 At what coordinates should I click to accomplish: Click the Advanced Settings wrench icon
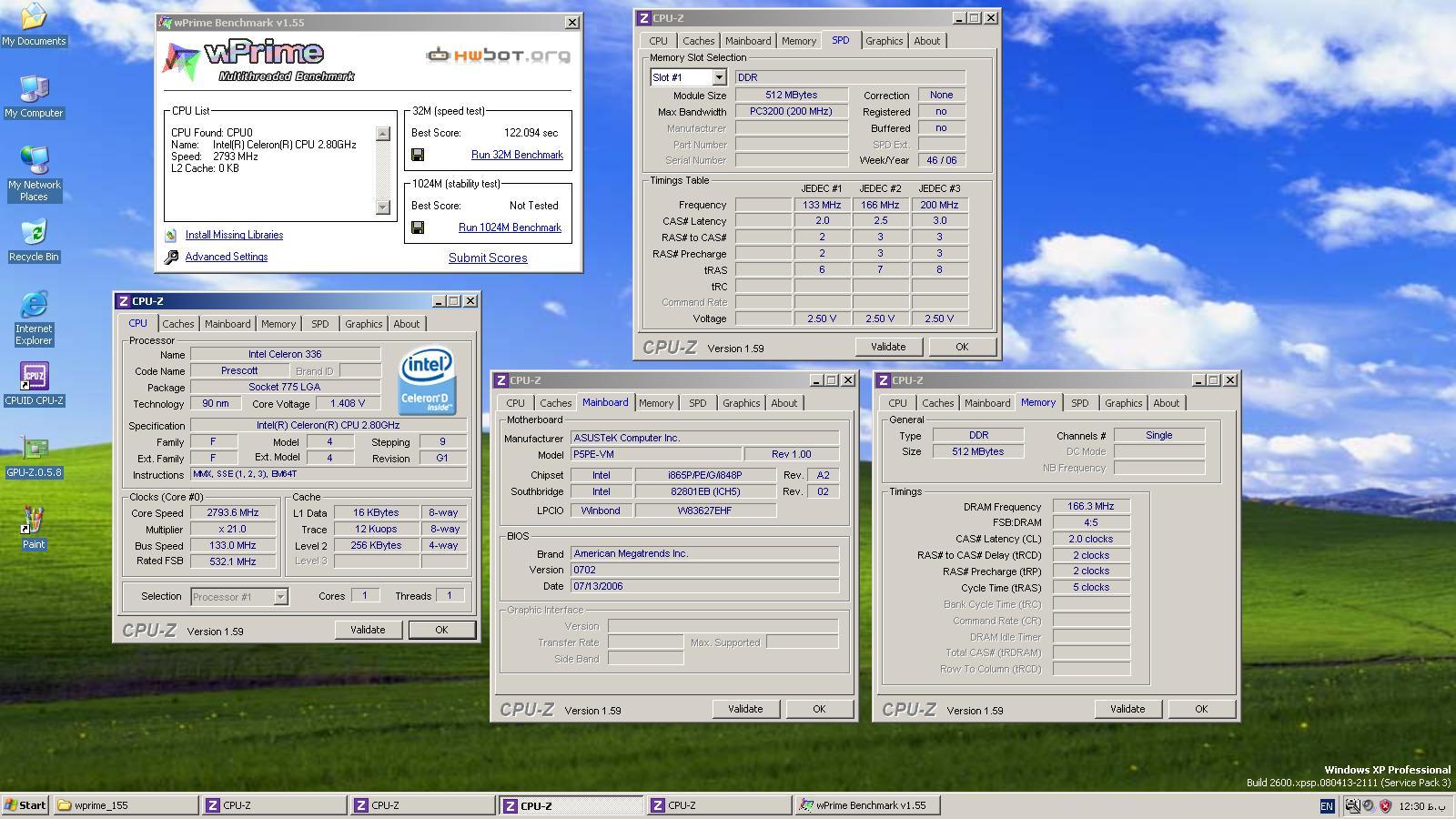171,258
